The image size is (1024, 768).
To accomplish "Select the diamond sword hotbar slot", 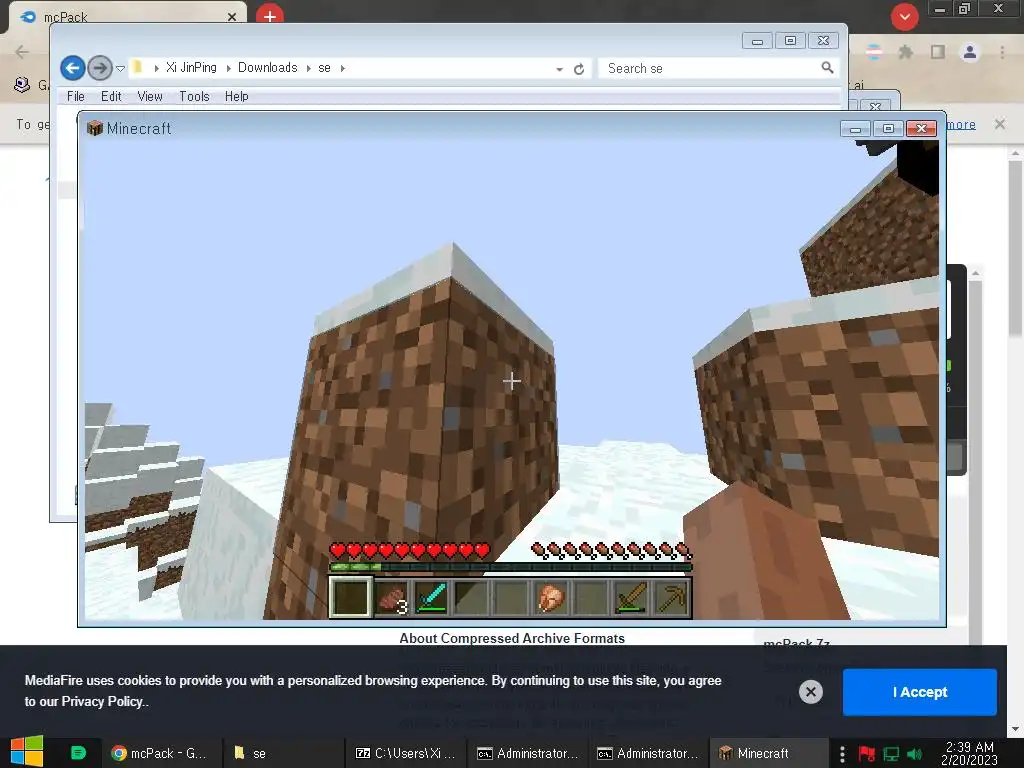I will (432, 598).
